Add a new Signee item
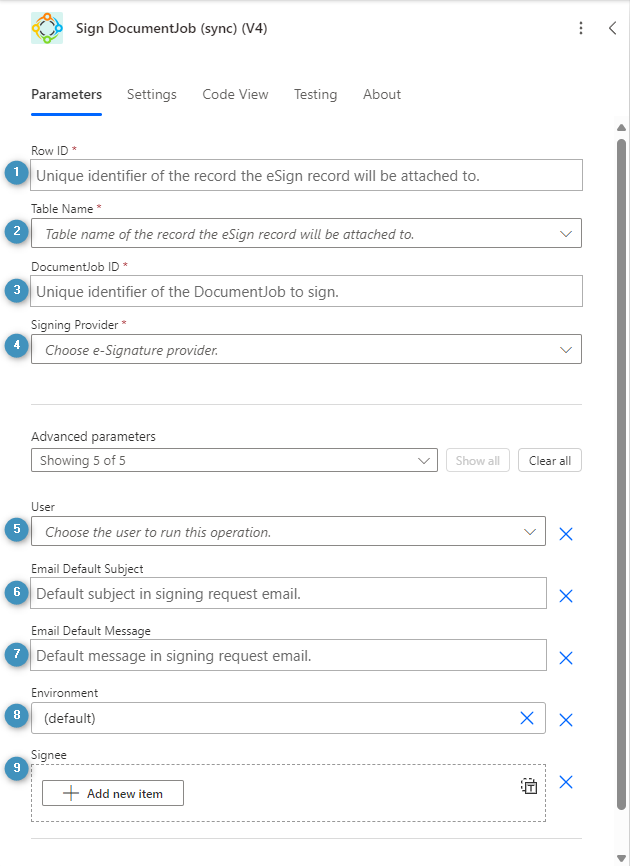The width and height of the screenshot is (630, 866). (x=113, y=793)
